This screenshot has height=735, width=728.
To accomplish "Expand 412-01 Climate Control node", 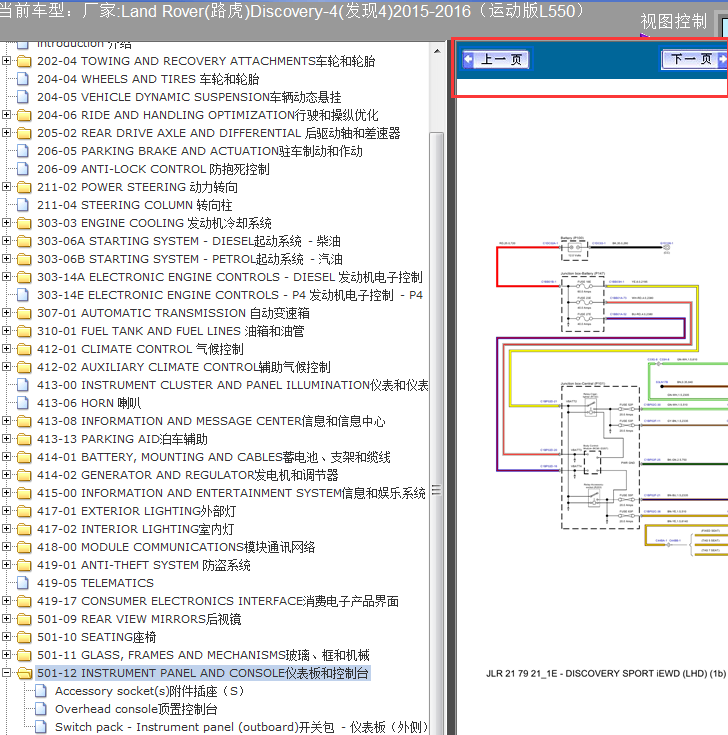I will tap(7, 349).
